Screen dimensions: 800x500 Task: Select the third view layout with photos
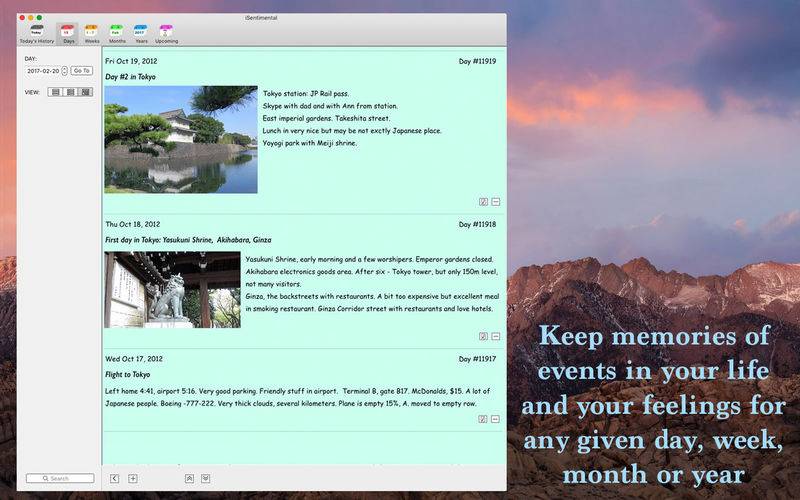coord(85,92)
